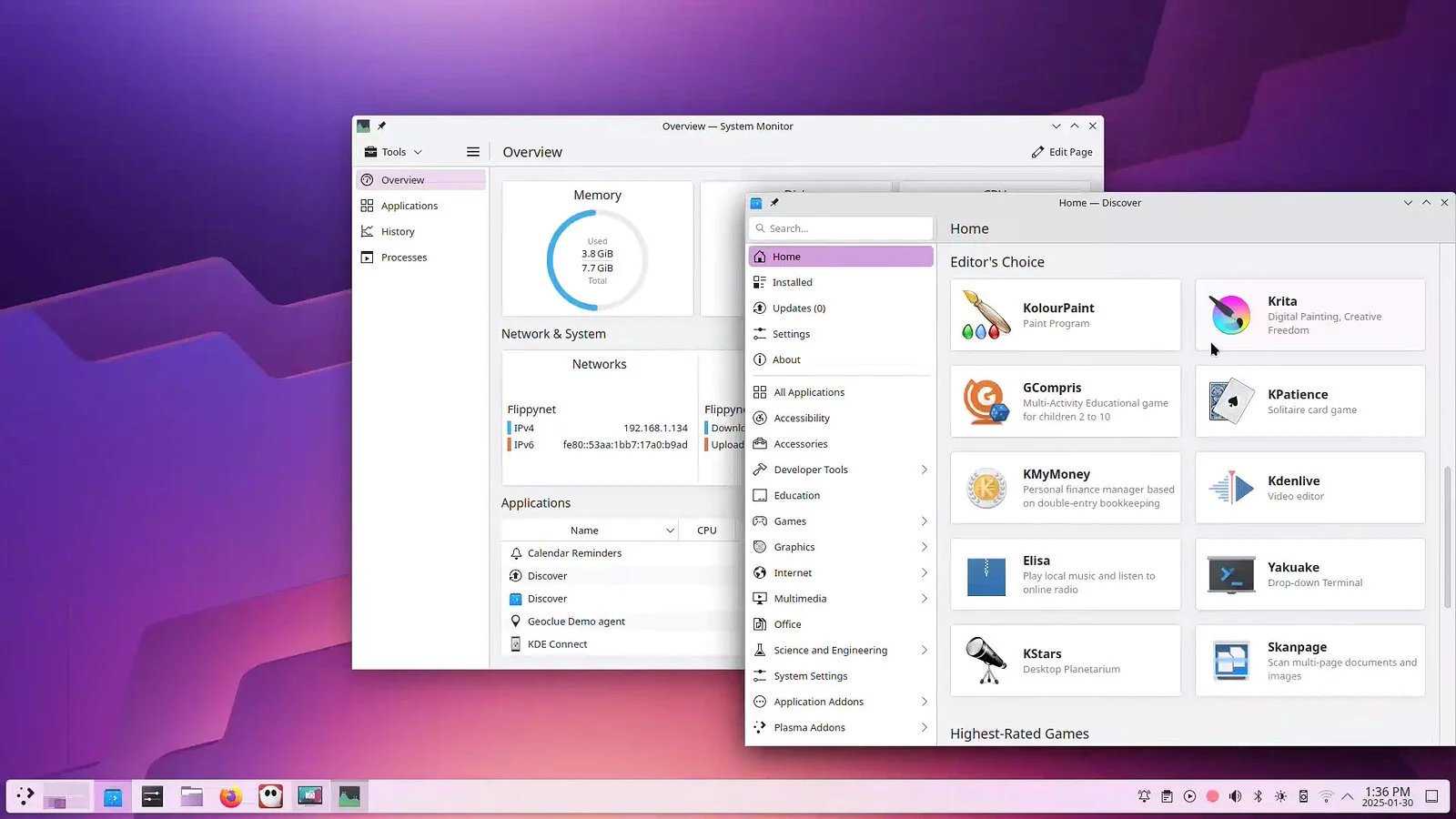Open the KMyMoney finance card

(x=1066, y=488)
